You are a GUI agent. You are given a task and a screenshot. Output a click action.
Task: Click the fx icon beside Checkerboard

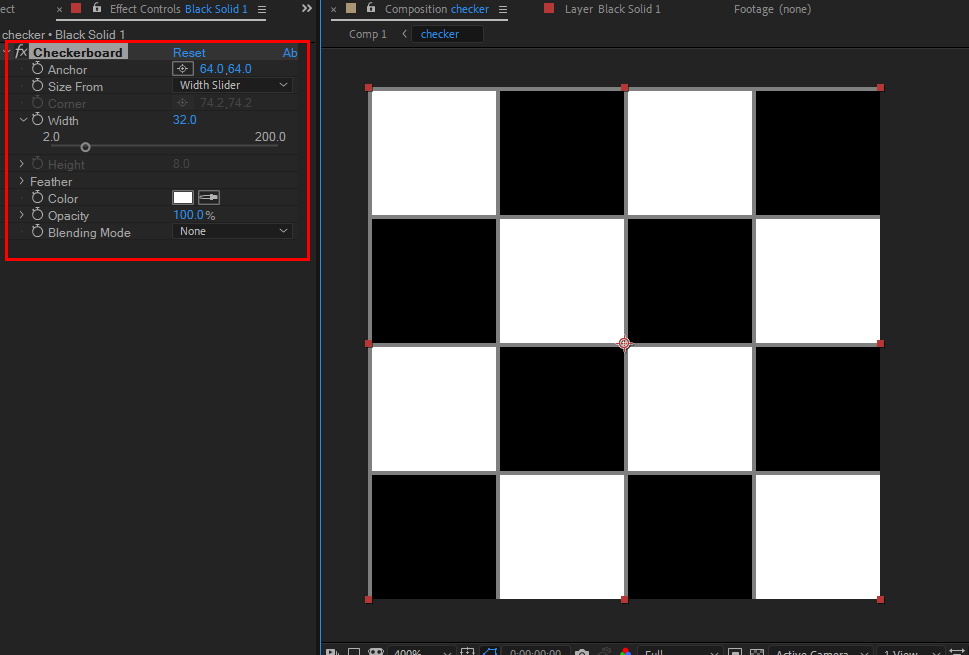pos(22,52)
